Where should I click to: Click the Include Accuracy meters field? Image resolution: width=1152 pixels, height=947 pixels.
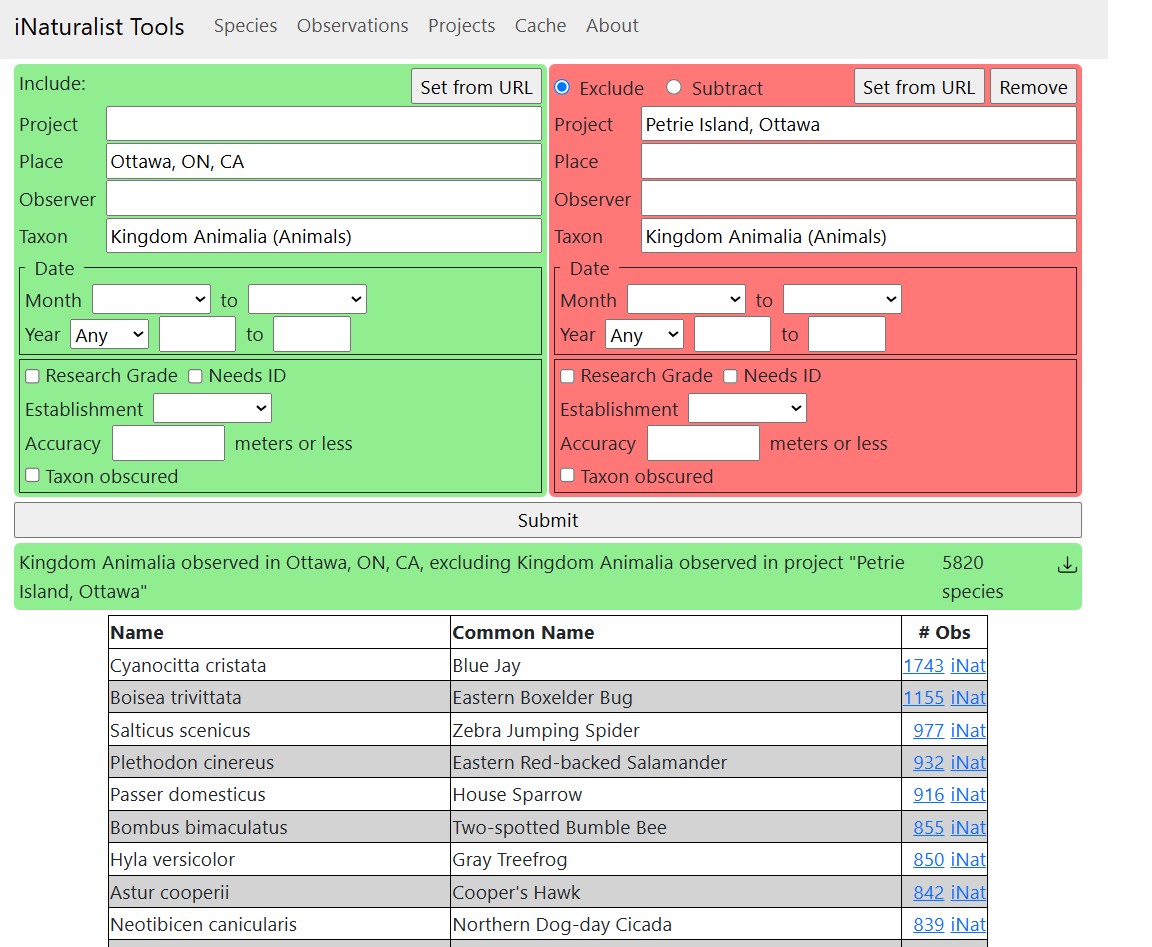tap(168, 443)
